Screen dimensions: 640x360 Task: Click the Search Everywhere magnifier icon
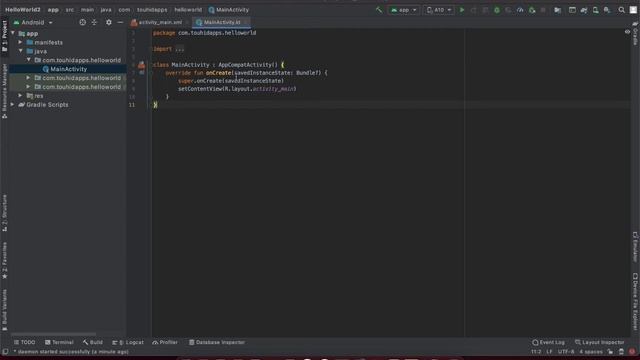[x=621, y=10]
